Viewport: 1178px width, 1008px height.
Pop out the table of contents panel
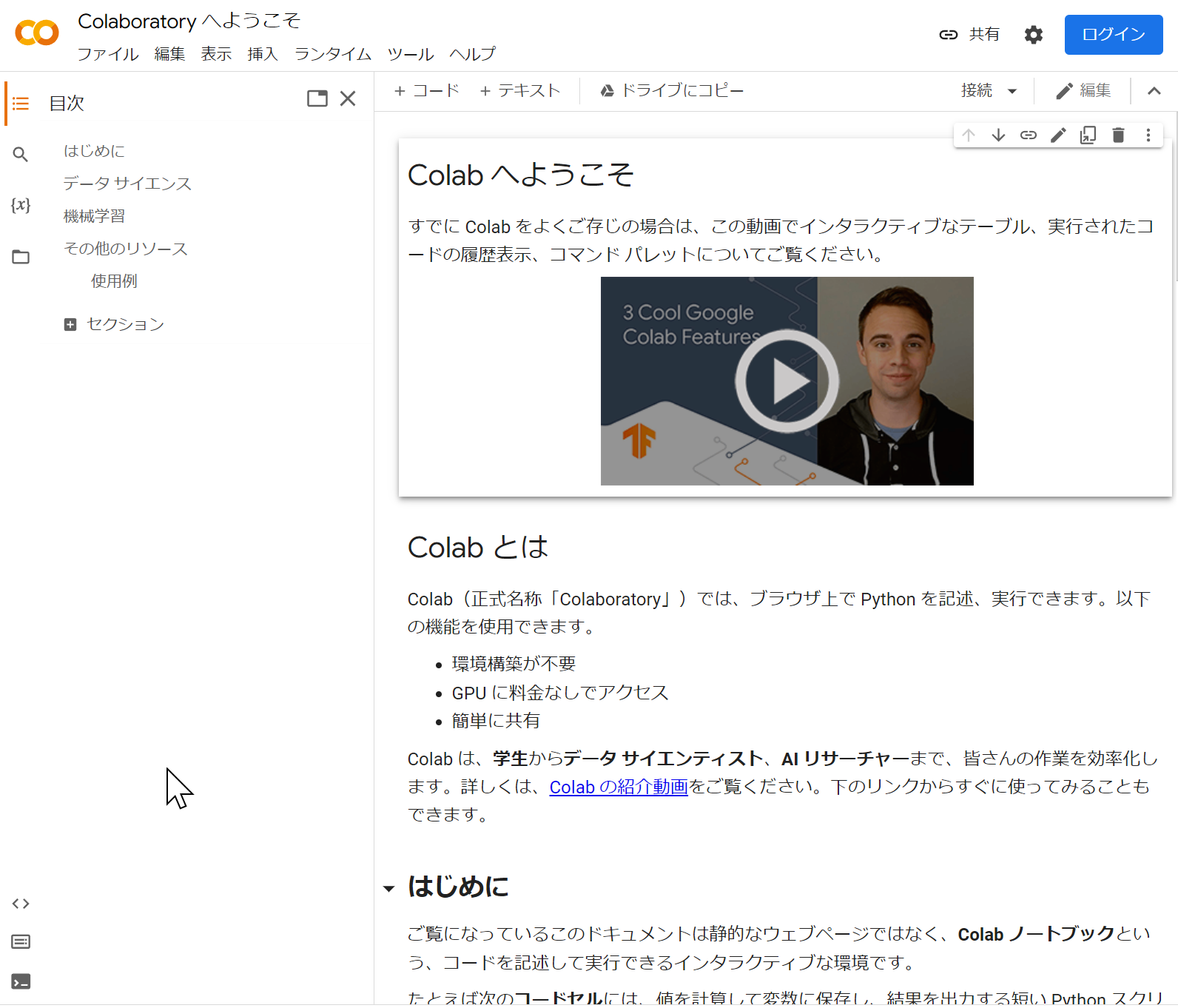[317, 98]
